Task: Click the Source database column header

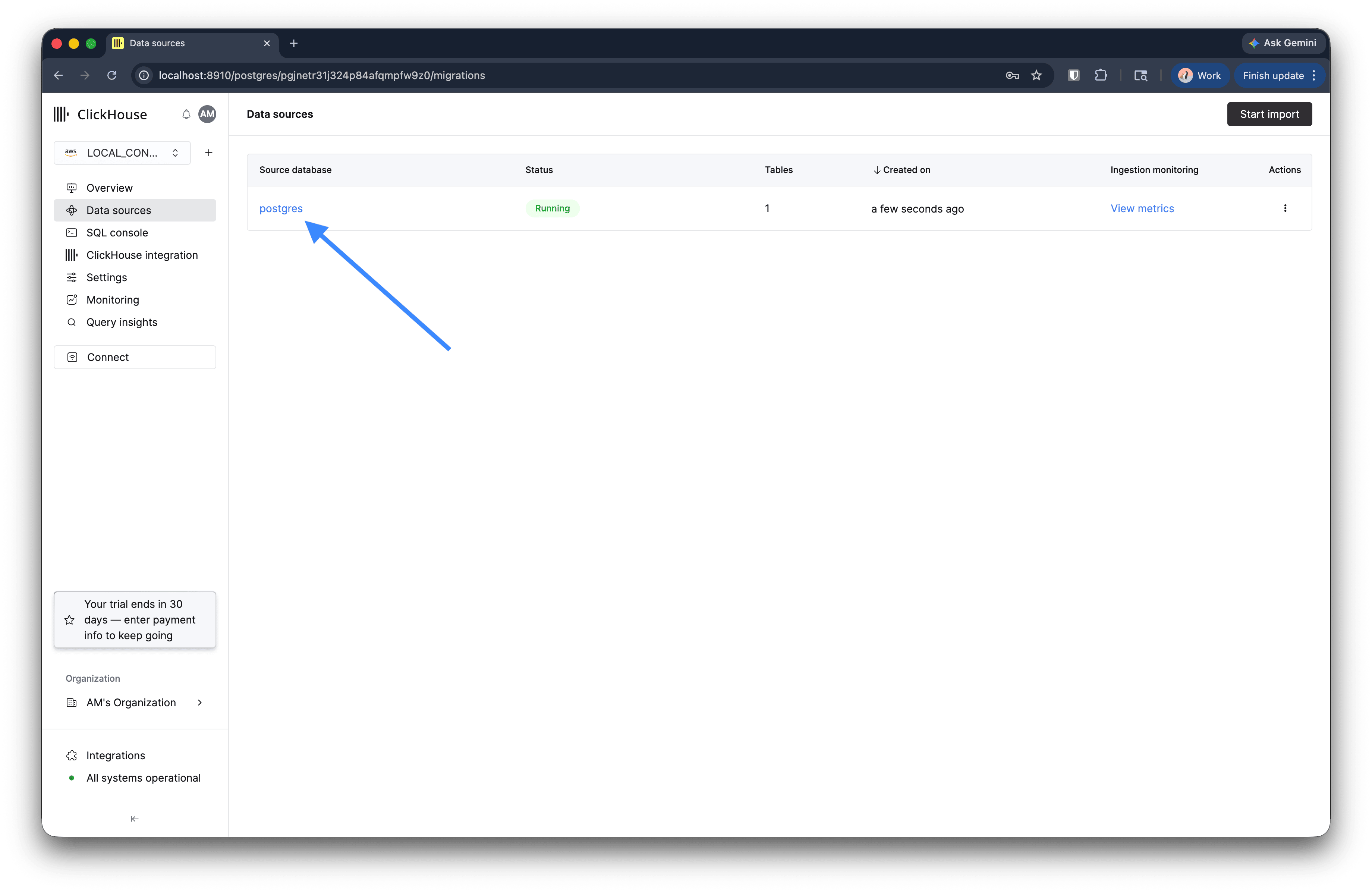Action: (x=295, y=170)
